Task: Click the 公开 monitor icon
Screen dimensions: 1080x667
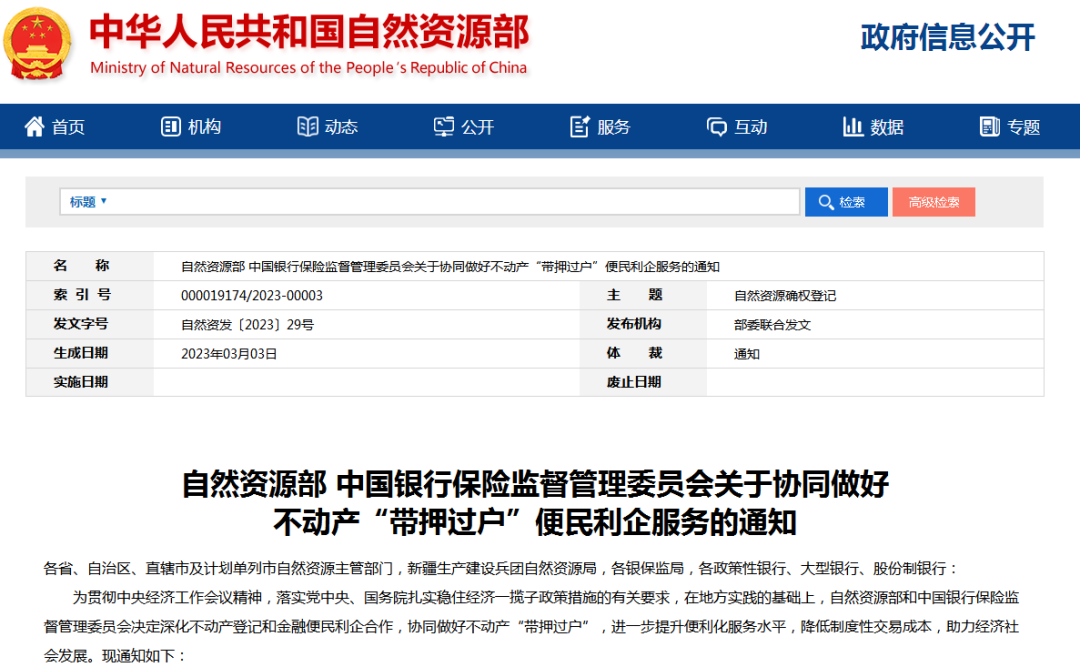Action: [444, 126]
